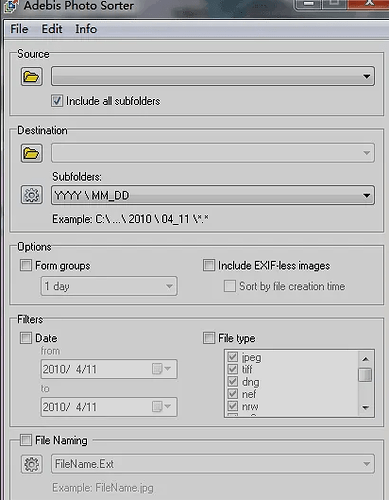Click the from date field 2010/ 4/11
This screenshot has width=389, height=500.
[109, 369]
